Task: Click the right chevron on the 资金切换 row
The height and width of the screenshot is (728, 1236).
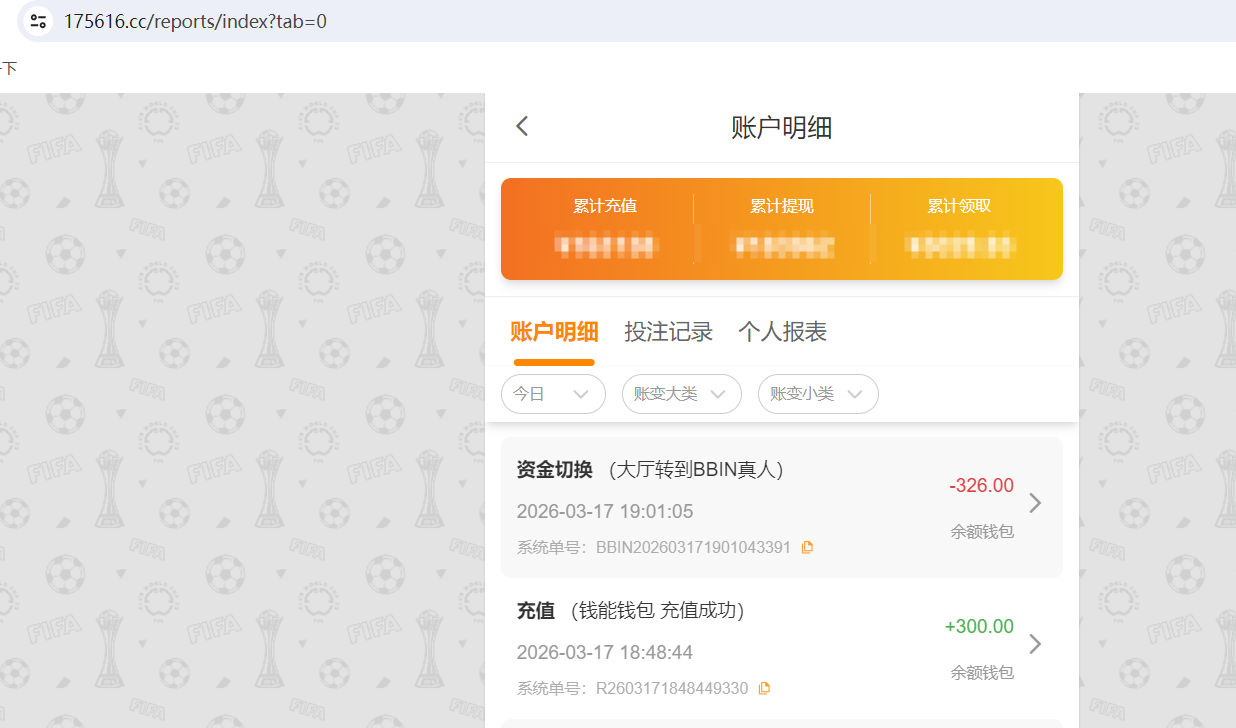Action: 1034,503
